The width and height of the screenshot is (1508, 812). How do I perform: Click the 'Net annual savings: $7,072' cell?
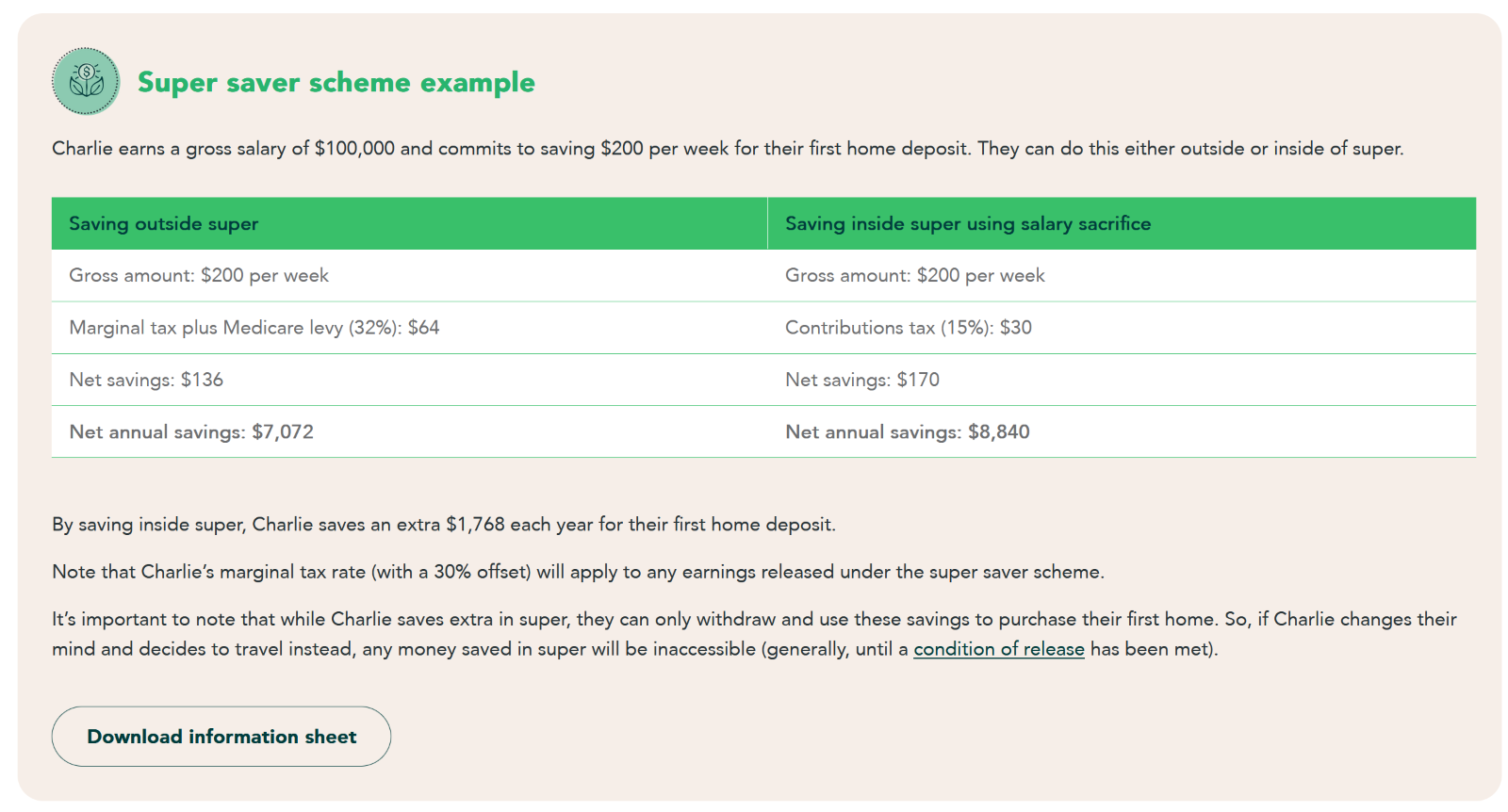coord(191,432)
